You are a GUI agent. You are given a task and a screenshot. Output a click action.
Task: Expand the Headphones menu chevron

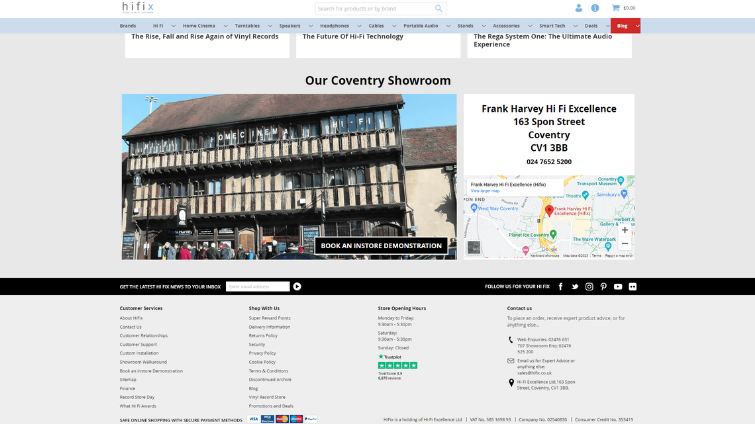point(359,26)
